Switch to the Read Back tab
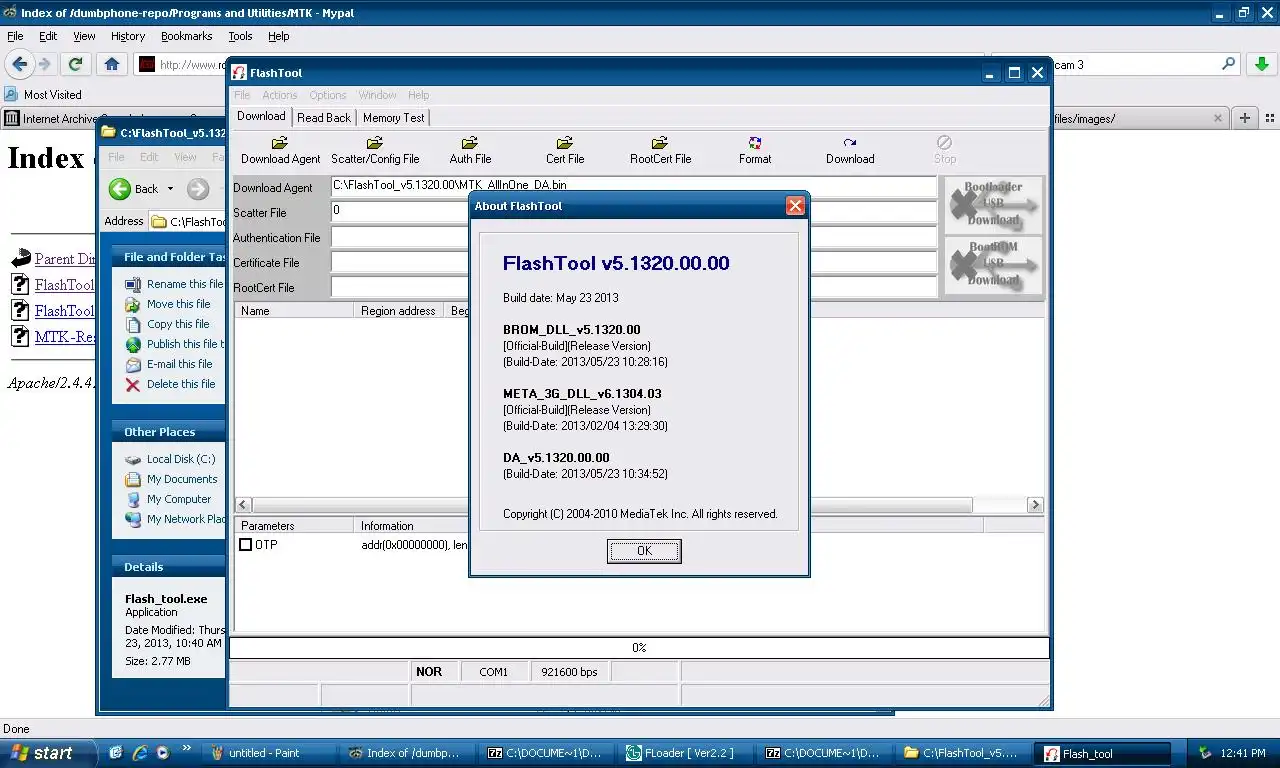The width and height of the screenshot is (1280, 768). 324,117
